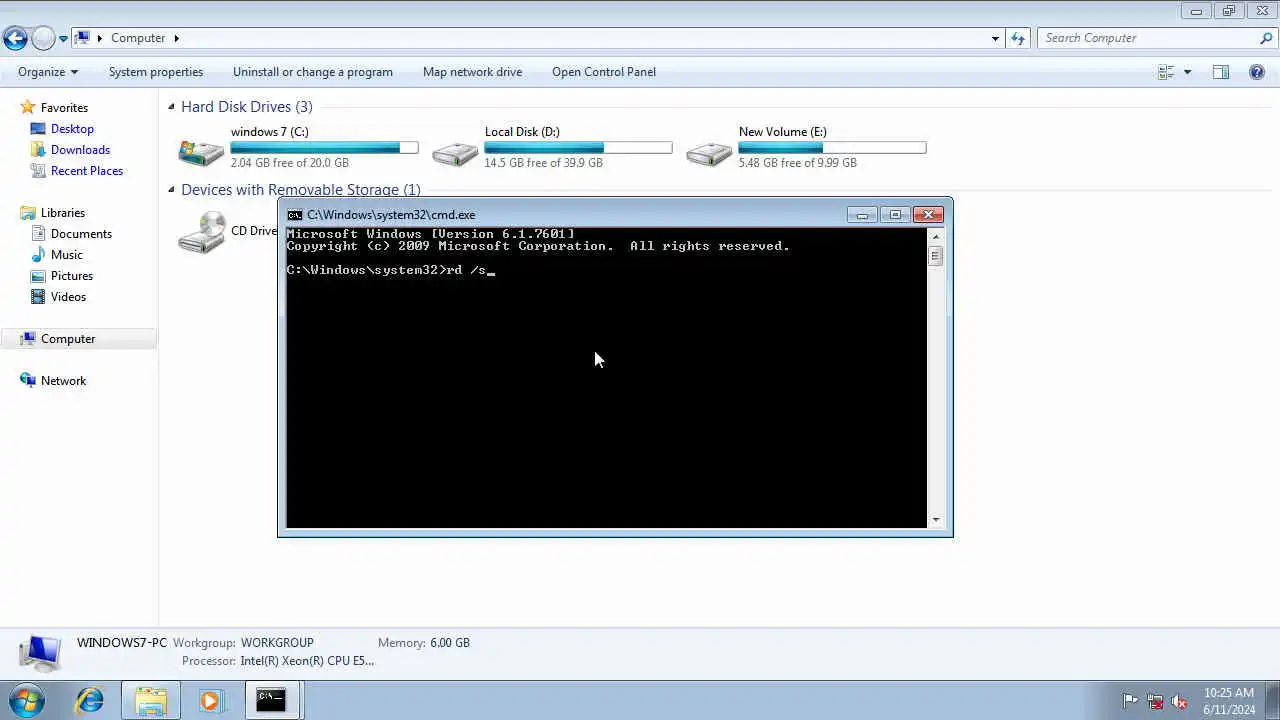
Task: Click System properties in toolbar
Action: click(156, 72)
